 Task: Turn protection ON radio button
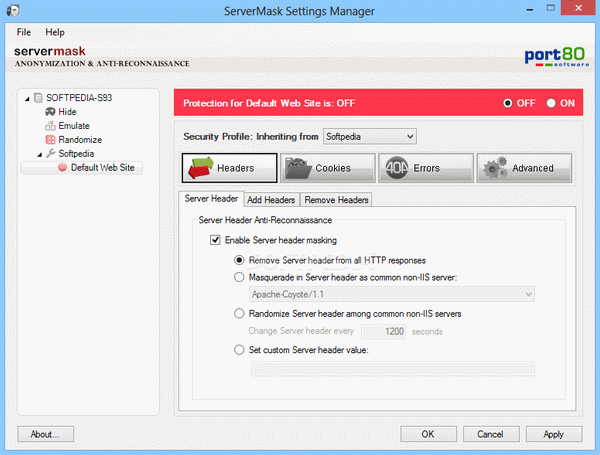point(551,103)
